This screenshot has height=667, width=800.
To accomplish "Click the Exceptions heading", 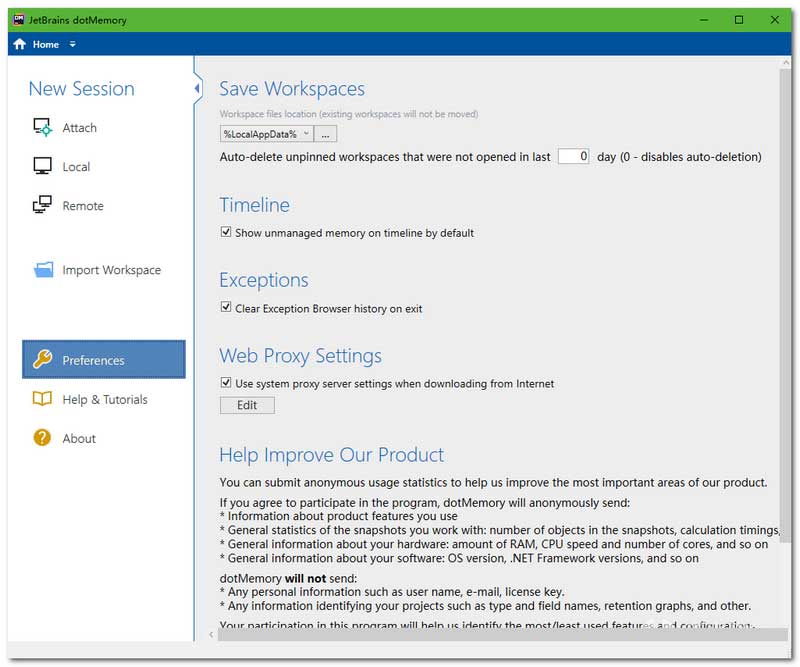I will click(264, 280).
